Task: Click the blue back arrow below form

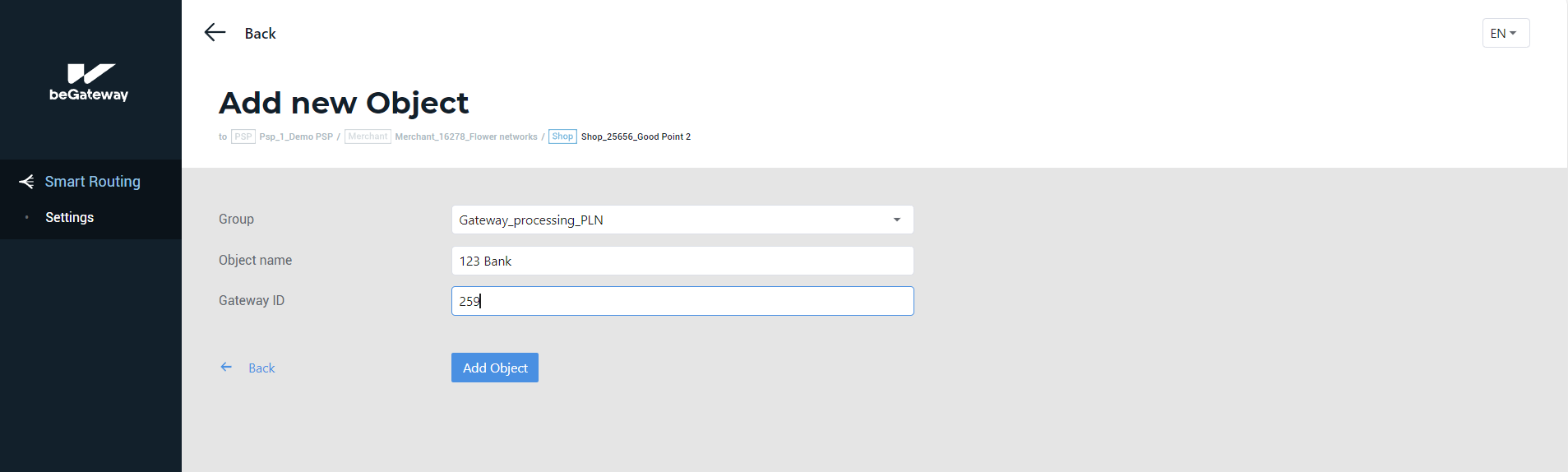Action: pos(226,368)
